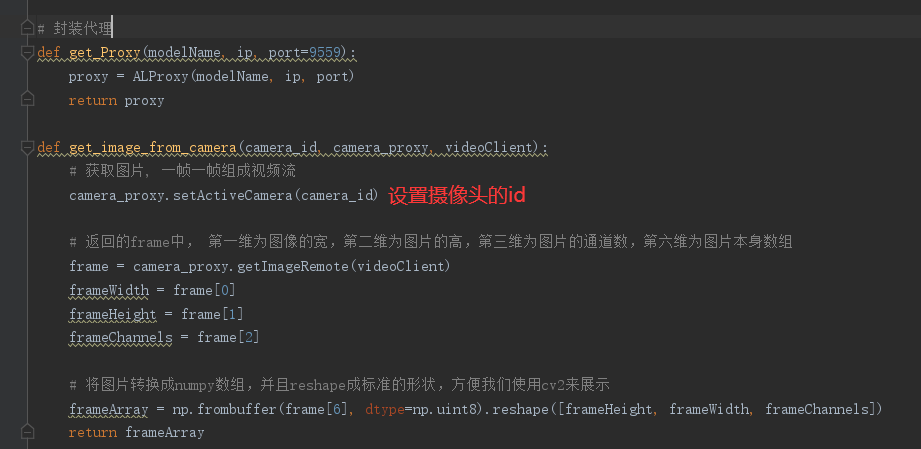Click the default port value 9559
Image resolution: width=921 pixels, height=449 pixels.
[325, 53]
